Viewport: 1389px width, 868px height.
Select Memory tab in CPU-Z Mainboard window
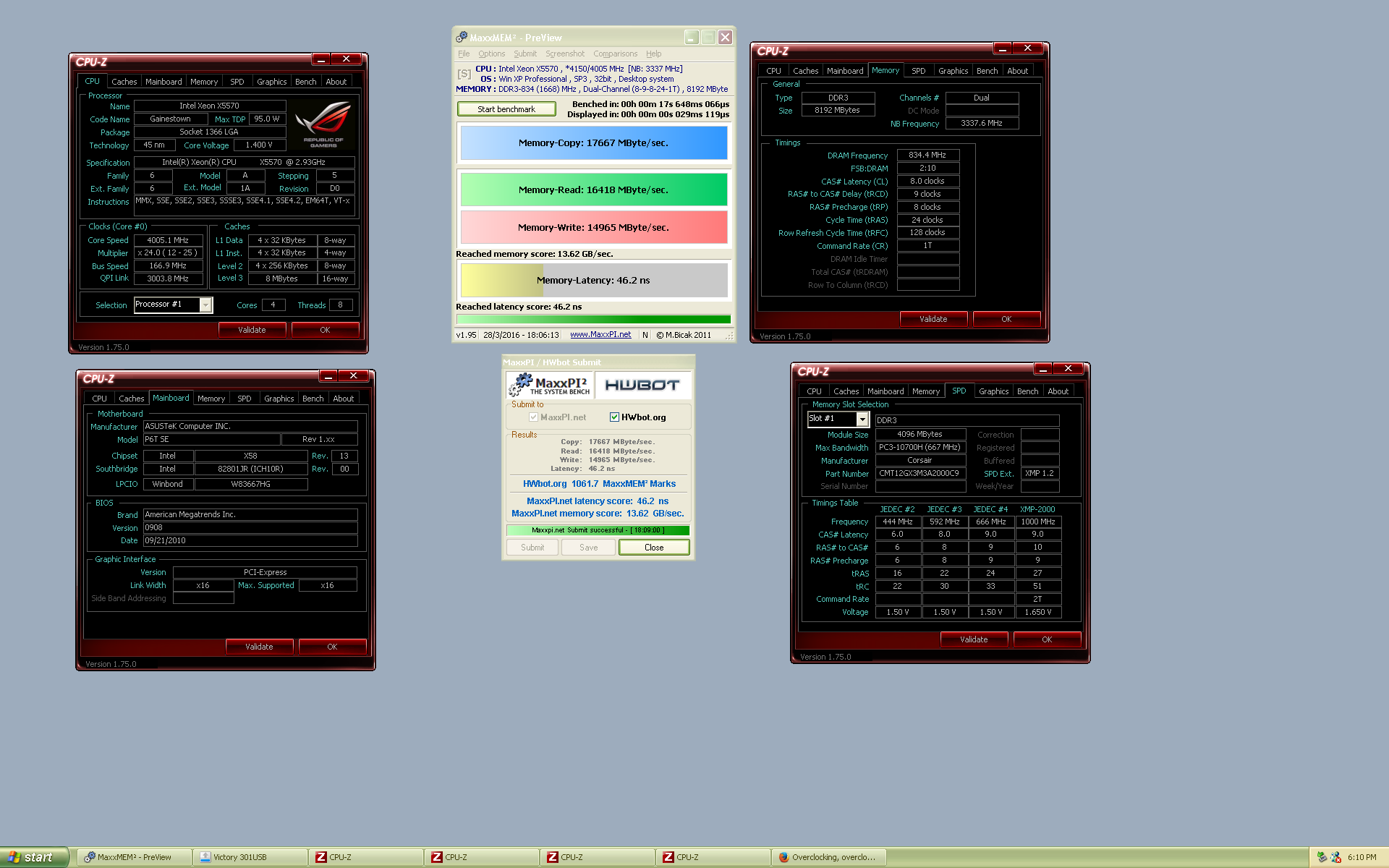211,399
